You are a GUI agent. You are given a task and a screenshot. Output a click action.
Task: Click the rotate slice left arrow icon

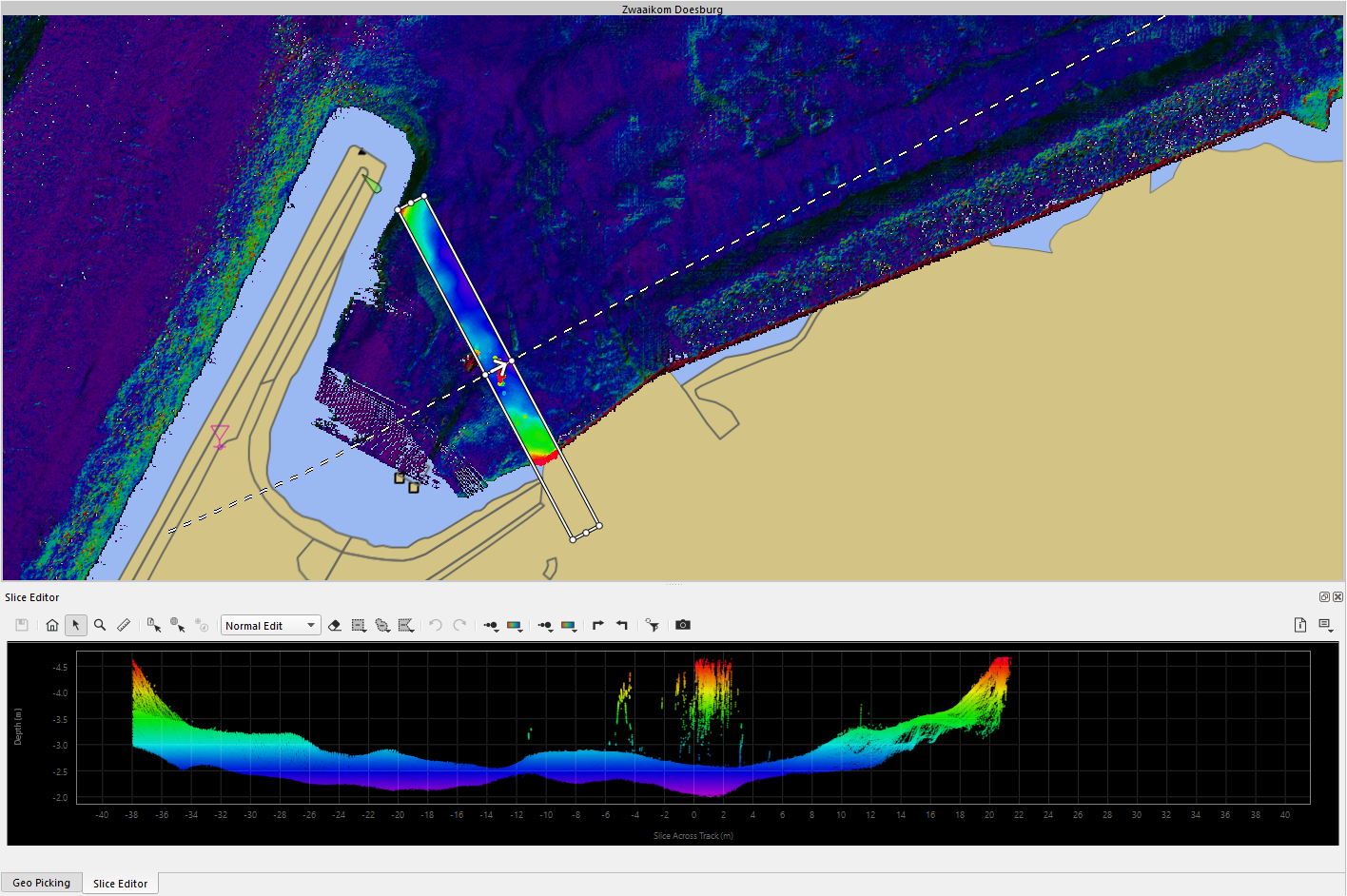click(622, 625)
